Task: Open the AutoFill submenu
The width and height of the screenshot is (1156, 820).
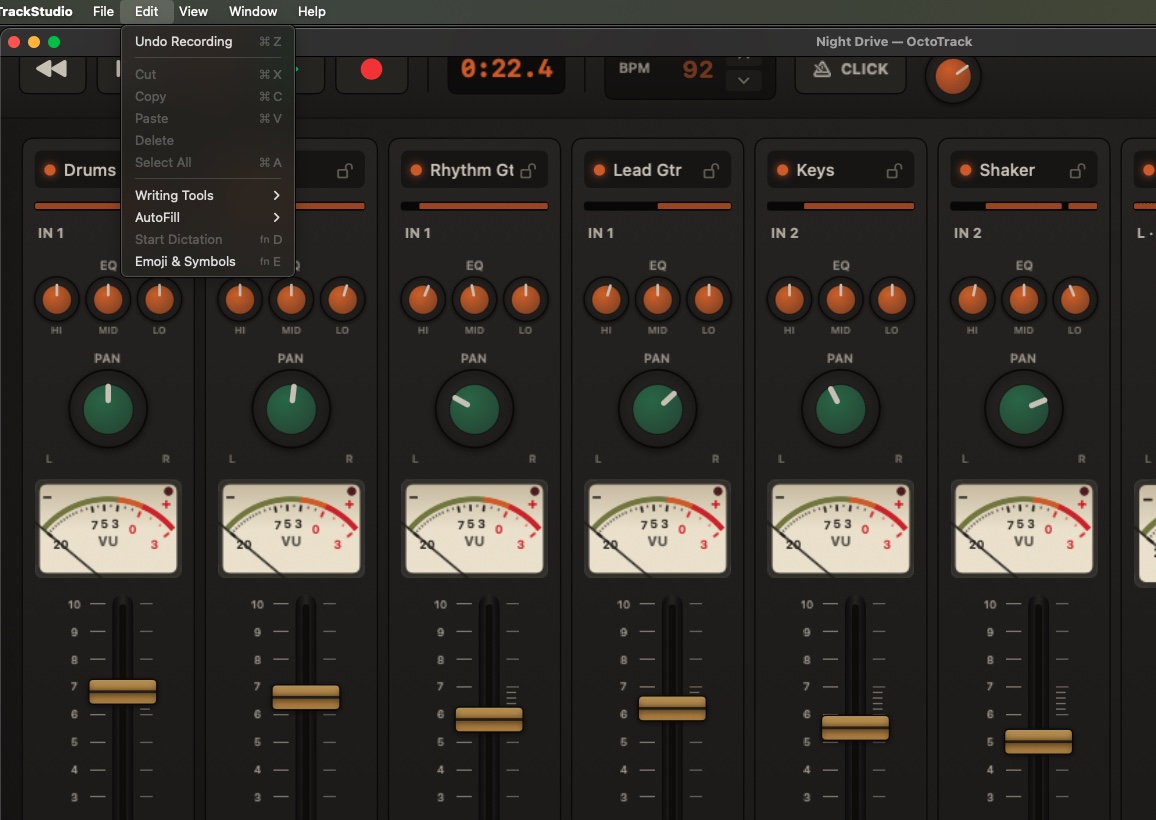Action: [x=208, y=218]
